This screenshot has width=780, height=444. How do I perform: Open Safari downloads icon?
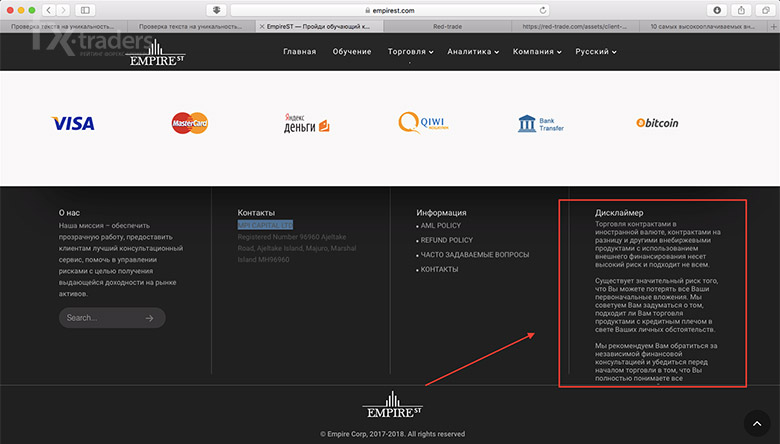click(717, 10)
